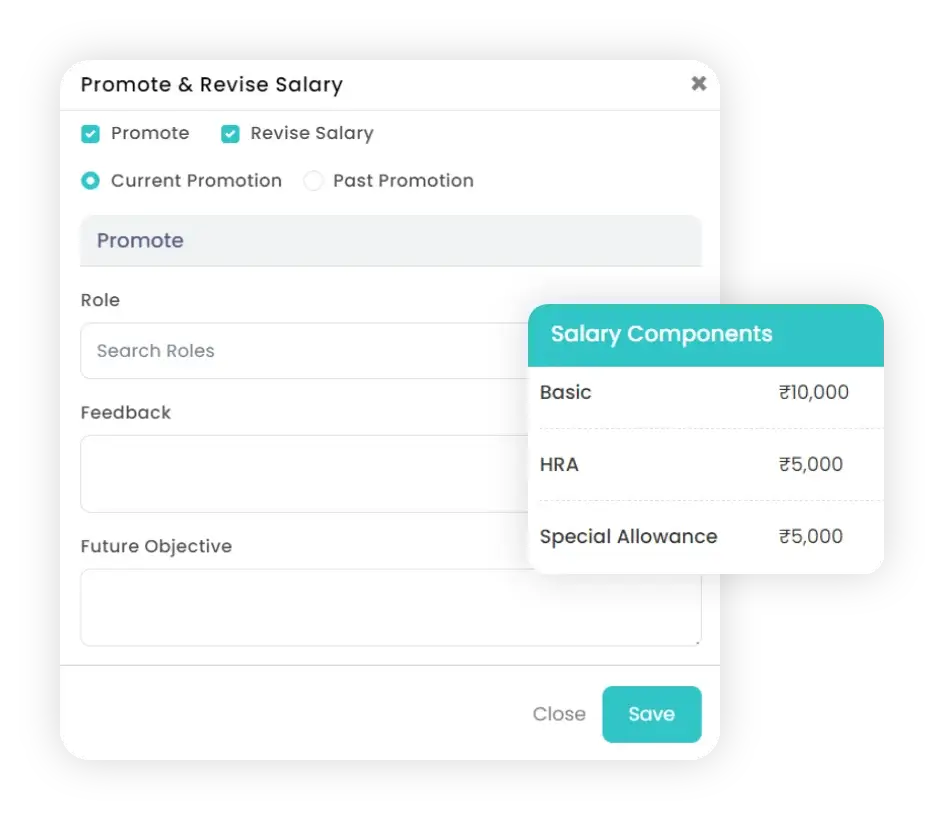This screenshot has height=820, width=944.
Task: Click the Role field label
Action: point(100,300)
